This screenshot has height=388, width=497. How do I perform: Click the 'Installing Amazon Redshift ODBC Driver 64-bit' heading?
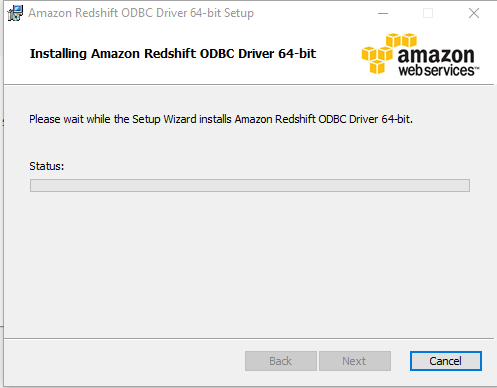point(173,54)
